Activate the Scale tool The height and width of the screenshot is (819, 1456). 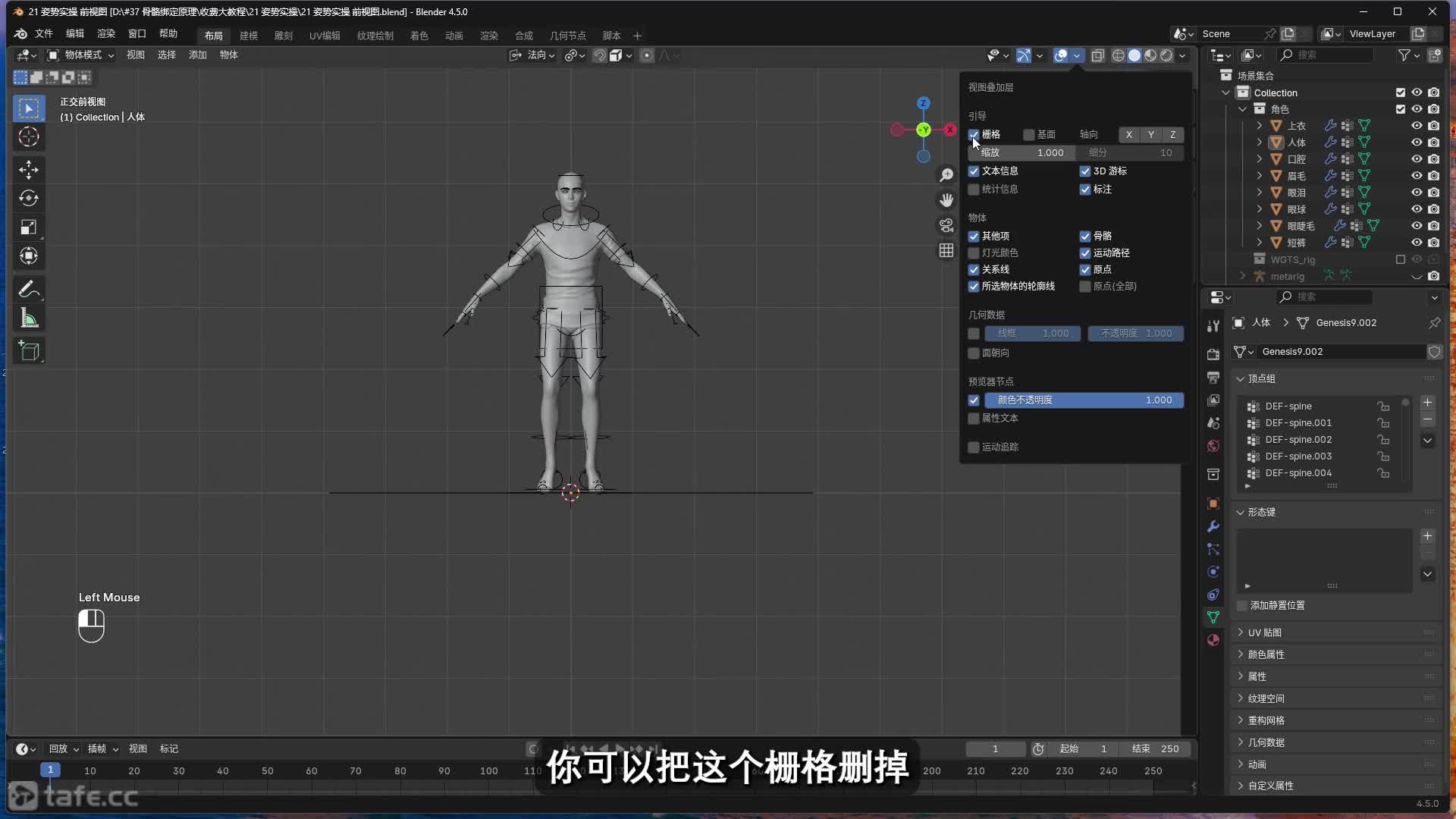(29, 227)
